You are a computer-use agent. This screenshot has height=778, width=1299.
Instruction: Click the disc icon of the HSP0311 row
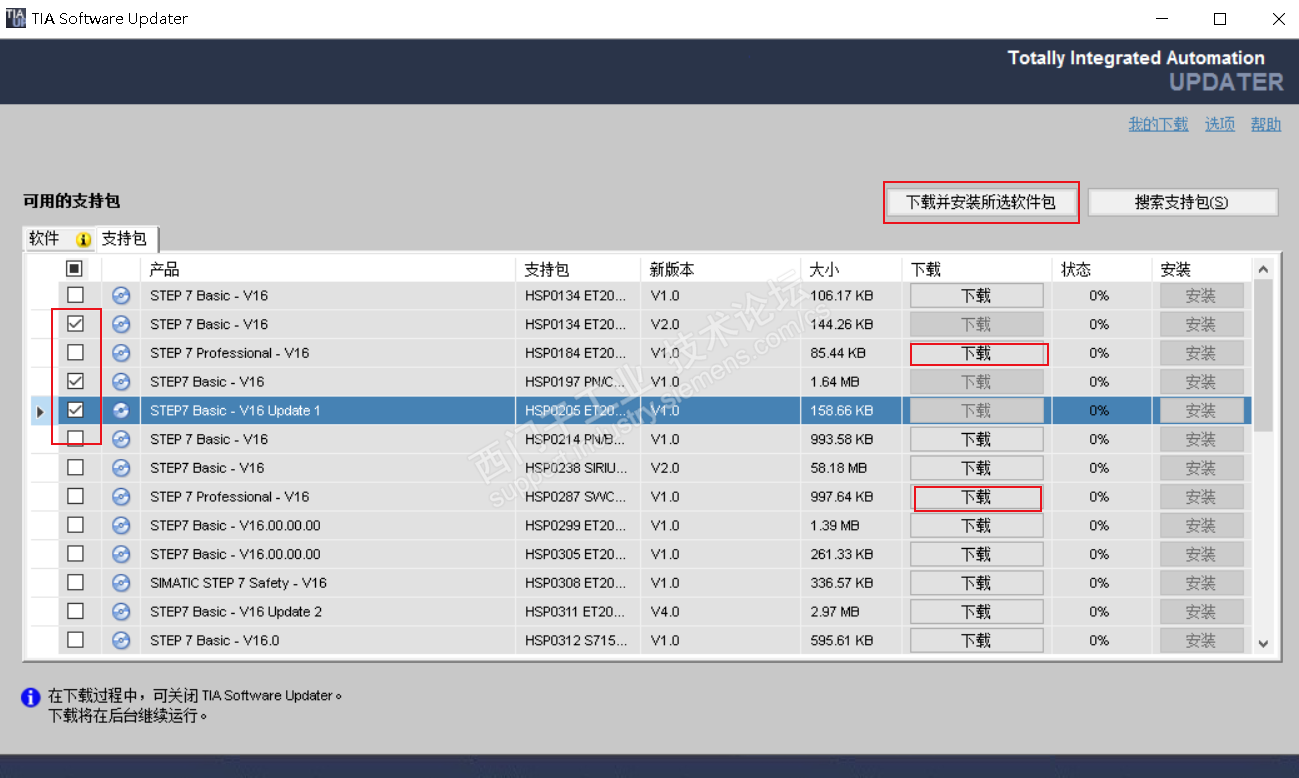coord(121,612)
